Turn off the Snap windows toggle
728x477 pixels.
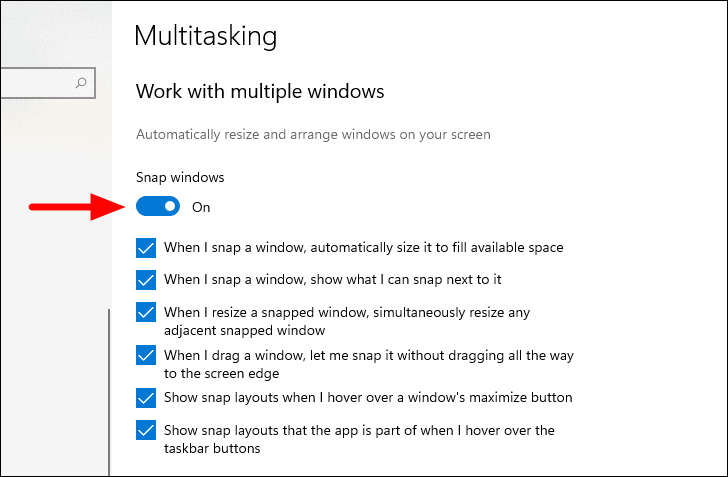[158, 206]
